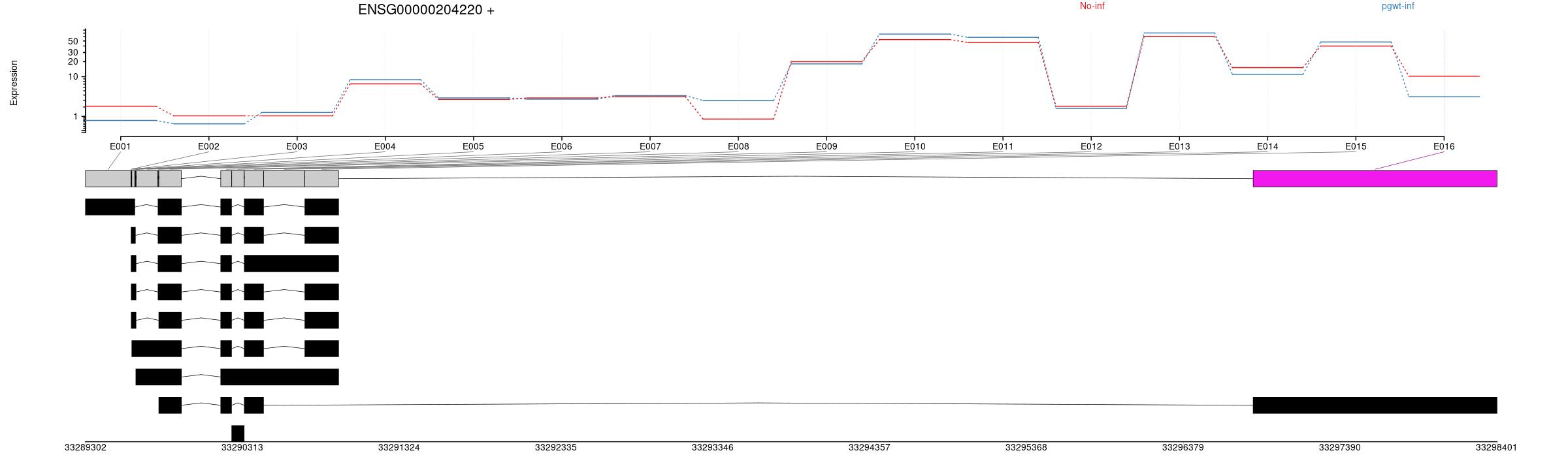Click genomic coordinate 33291324
This screenshot has height=457, width=1568.
[399, 448]
